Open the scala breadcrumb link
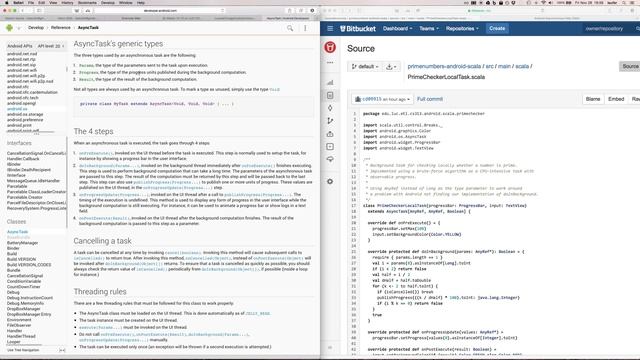640x360 pixels. [522, 66]
